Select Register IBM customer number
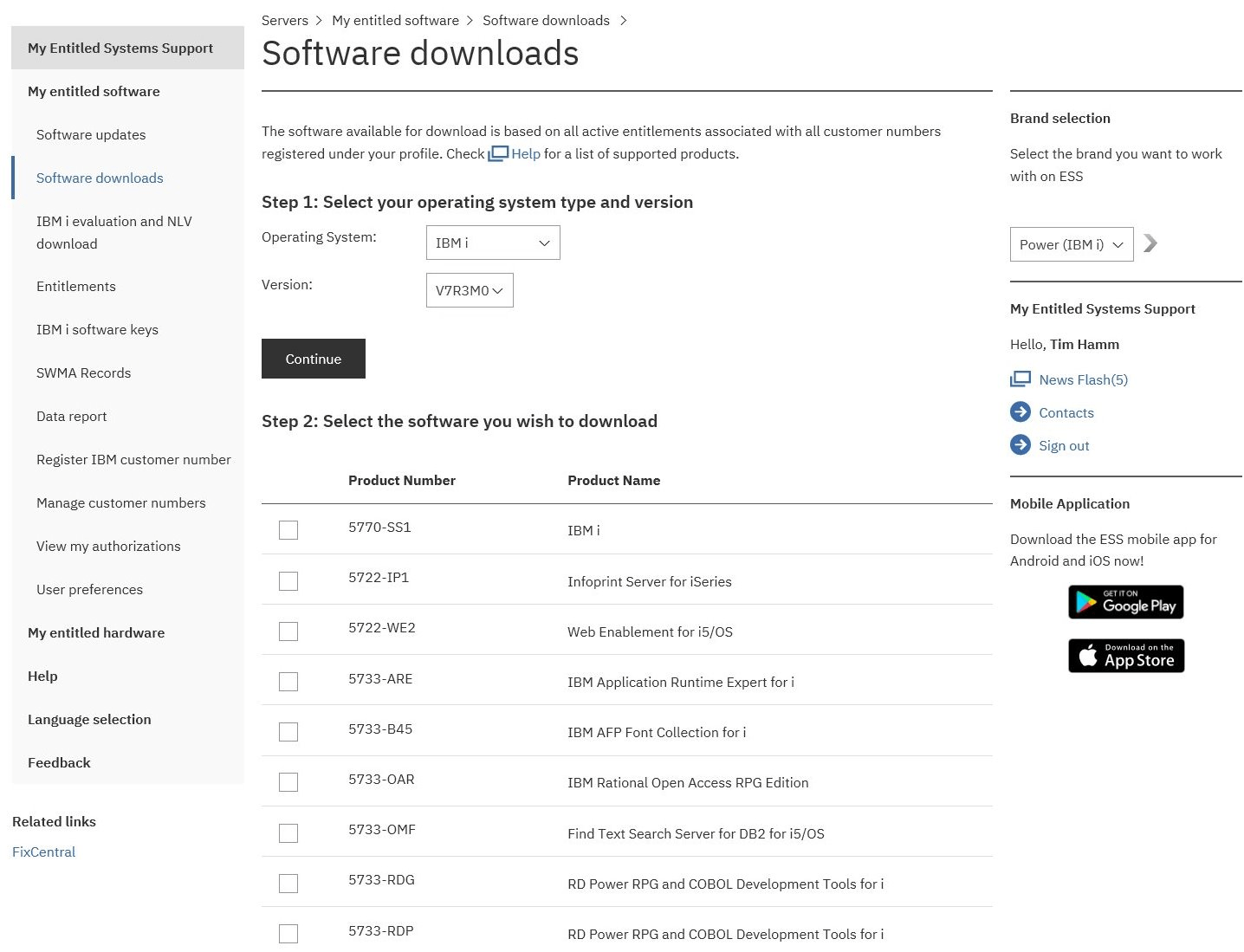This screenshot has width=1244, height=952. click(x=133, y=459)
